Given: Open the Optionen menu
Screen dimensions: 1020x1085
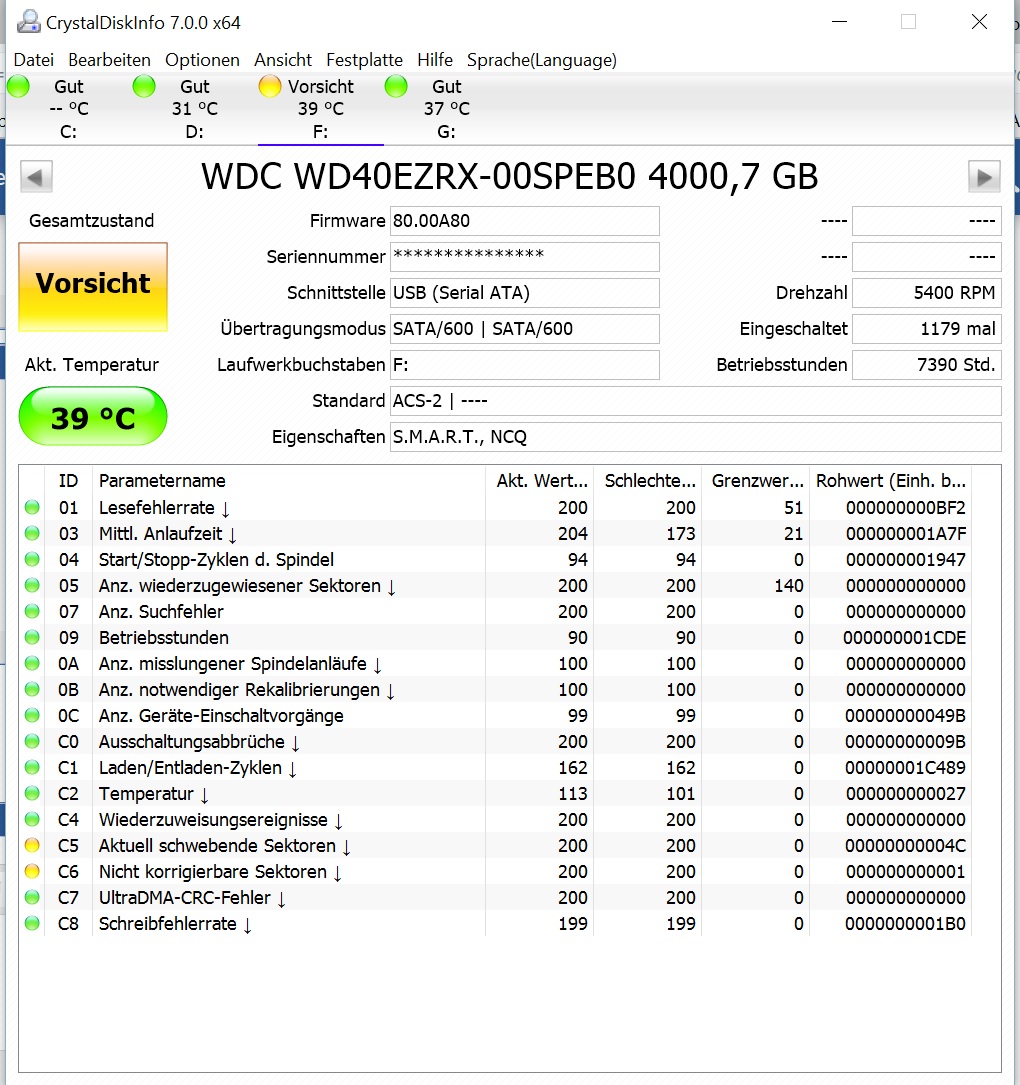Looking at the screenshot, I should coord(202,60).
